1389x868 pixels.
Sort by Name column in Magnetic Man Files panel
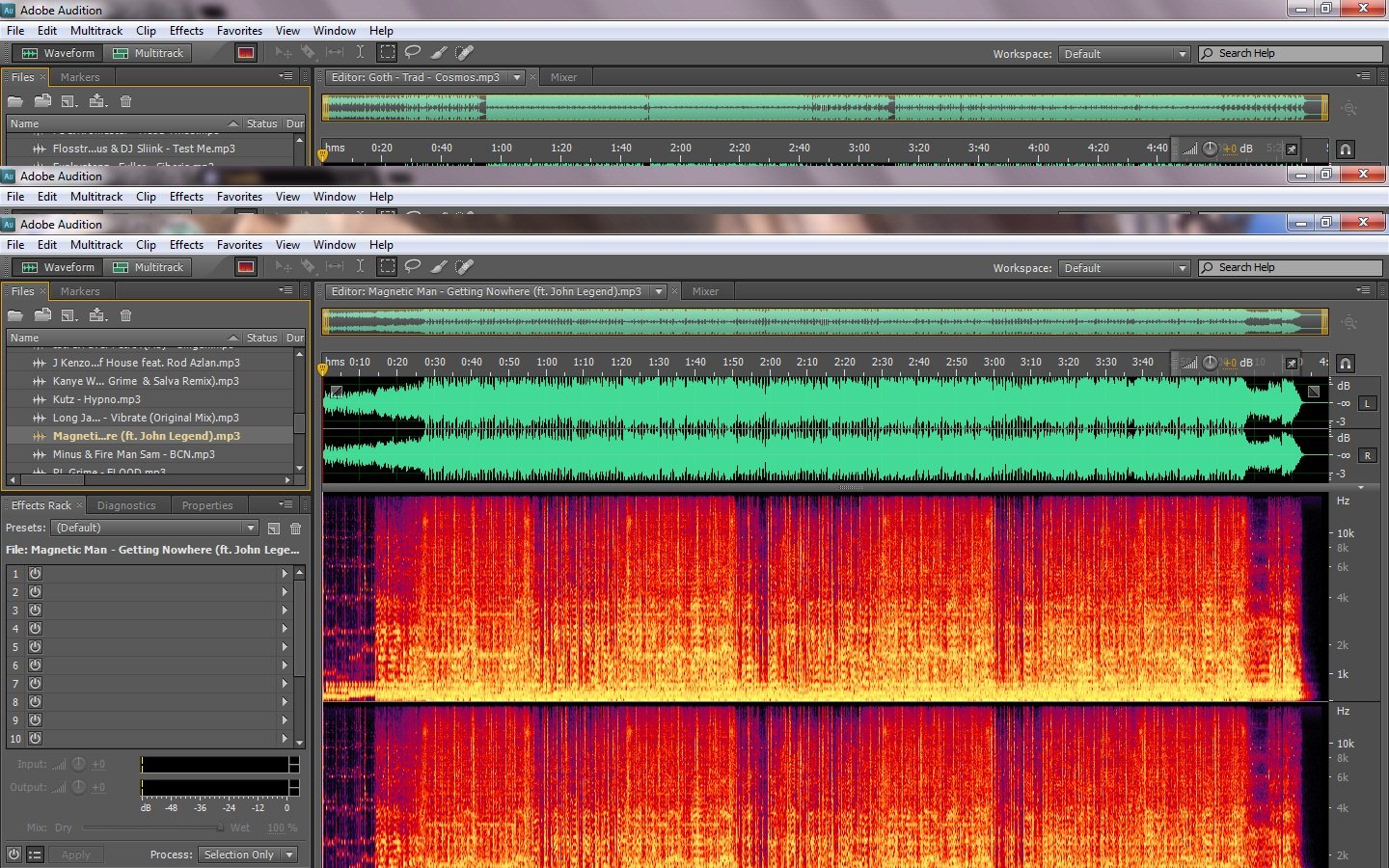[x=123, y=338]
